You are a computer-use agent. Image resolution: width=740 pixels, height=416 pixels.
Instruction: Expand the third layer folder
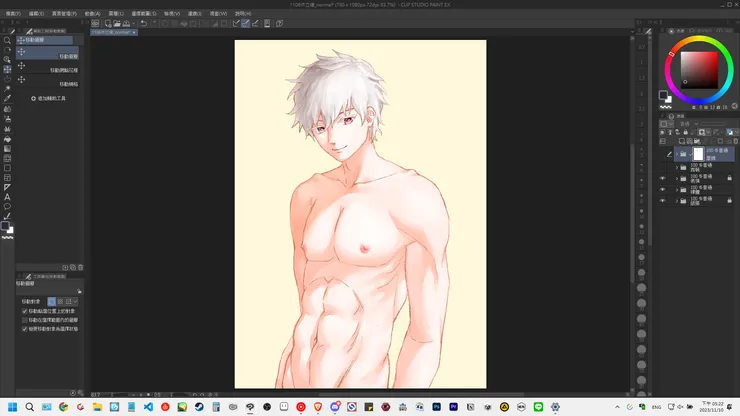pos(677,178)
